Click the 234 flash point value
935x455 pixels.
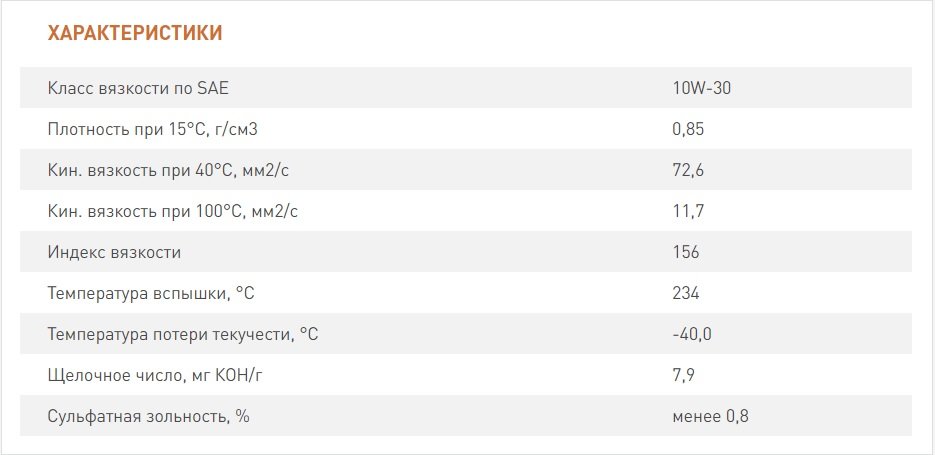685,293
